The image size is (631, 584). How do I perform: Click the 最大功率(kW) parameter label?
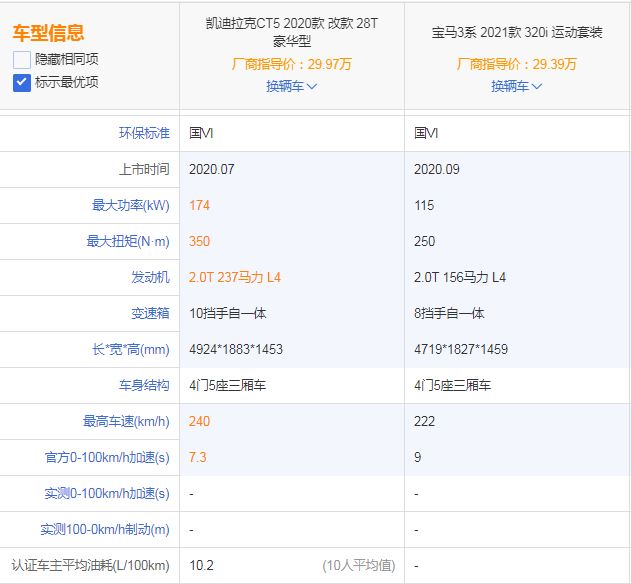point(130,205)
